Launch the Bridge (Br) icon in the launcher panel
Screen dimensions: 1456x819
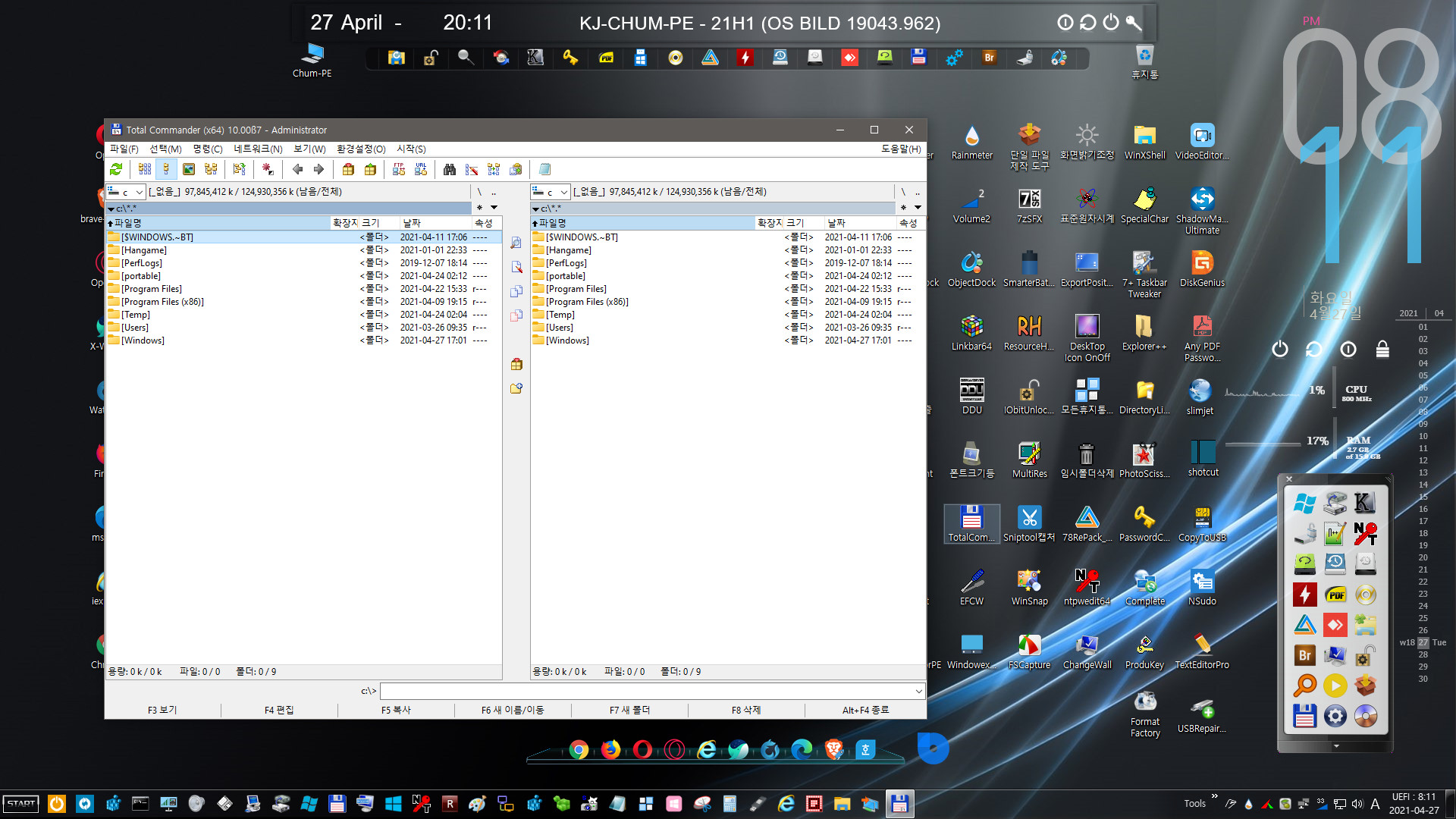pos(1304,655)
